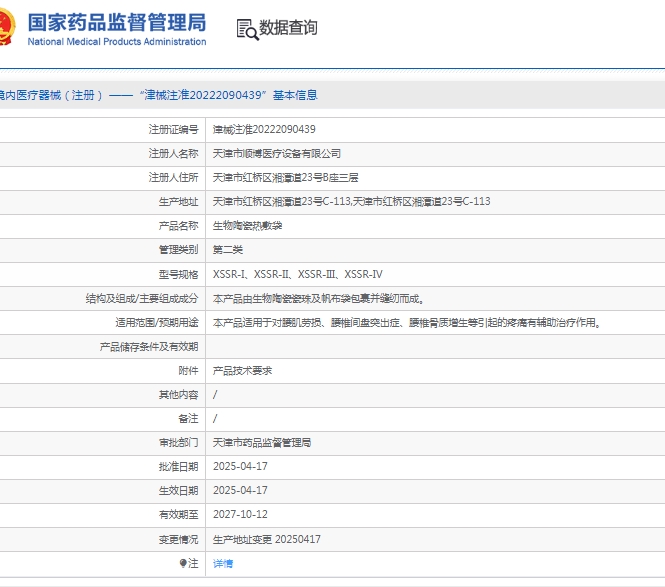Select management class 第二类

pyautogui.click(x=228, y=250)
